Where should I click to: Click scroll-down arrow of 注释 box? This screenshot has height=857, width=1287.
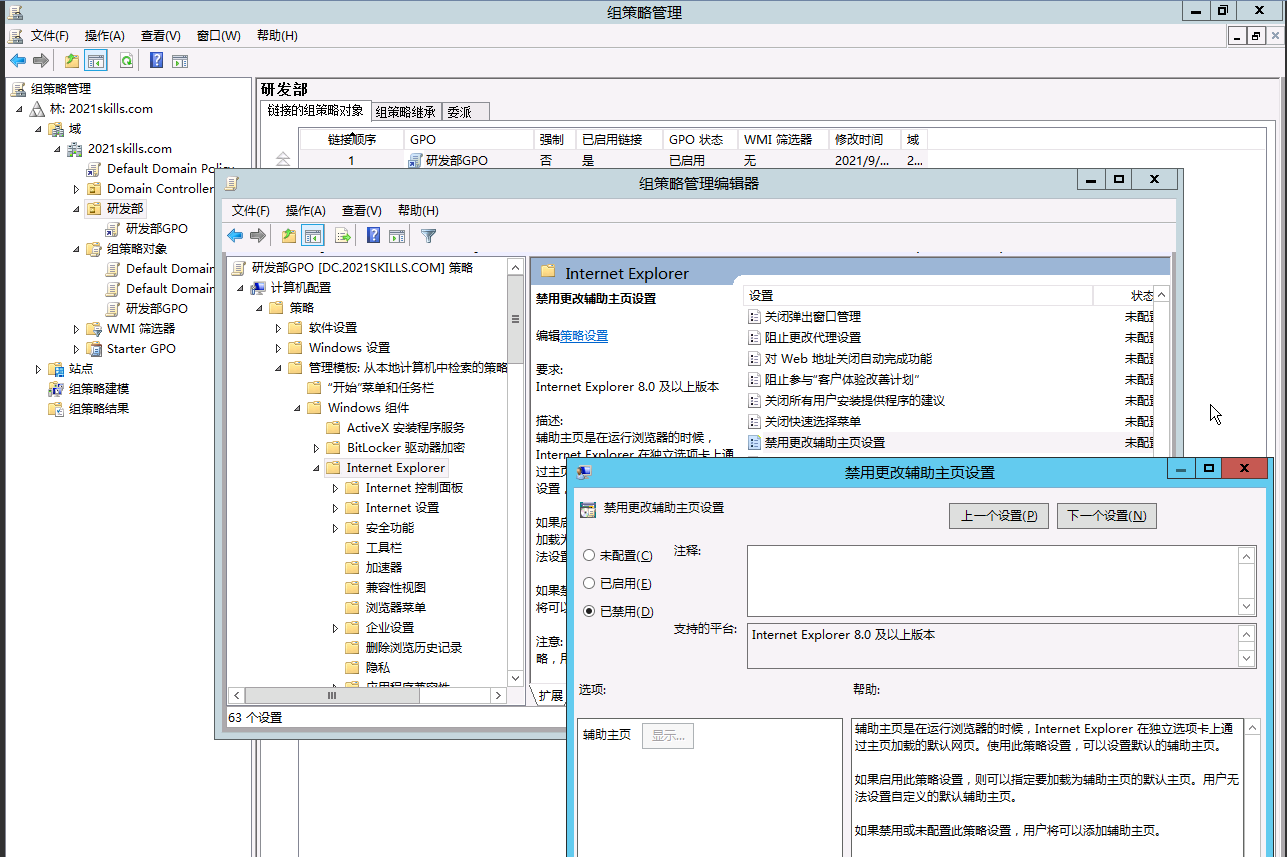(x=1246, y=606)
